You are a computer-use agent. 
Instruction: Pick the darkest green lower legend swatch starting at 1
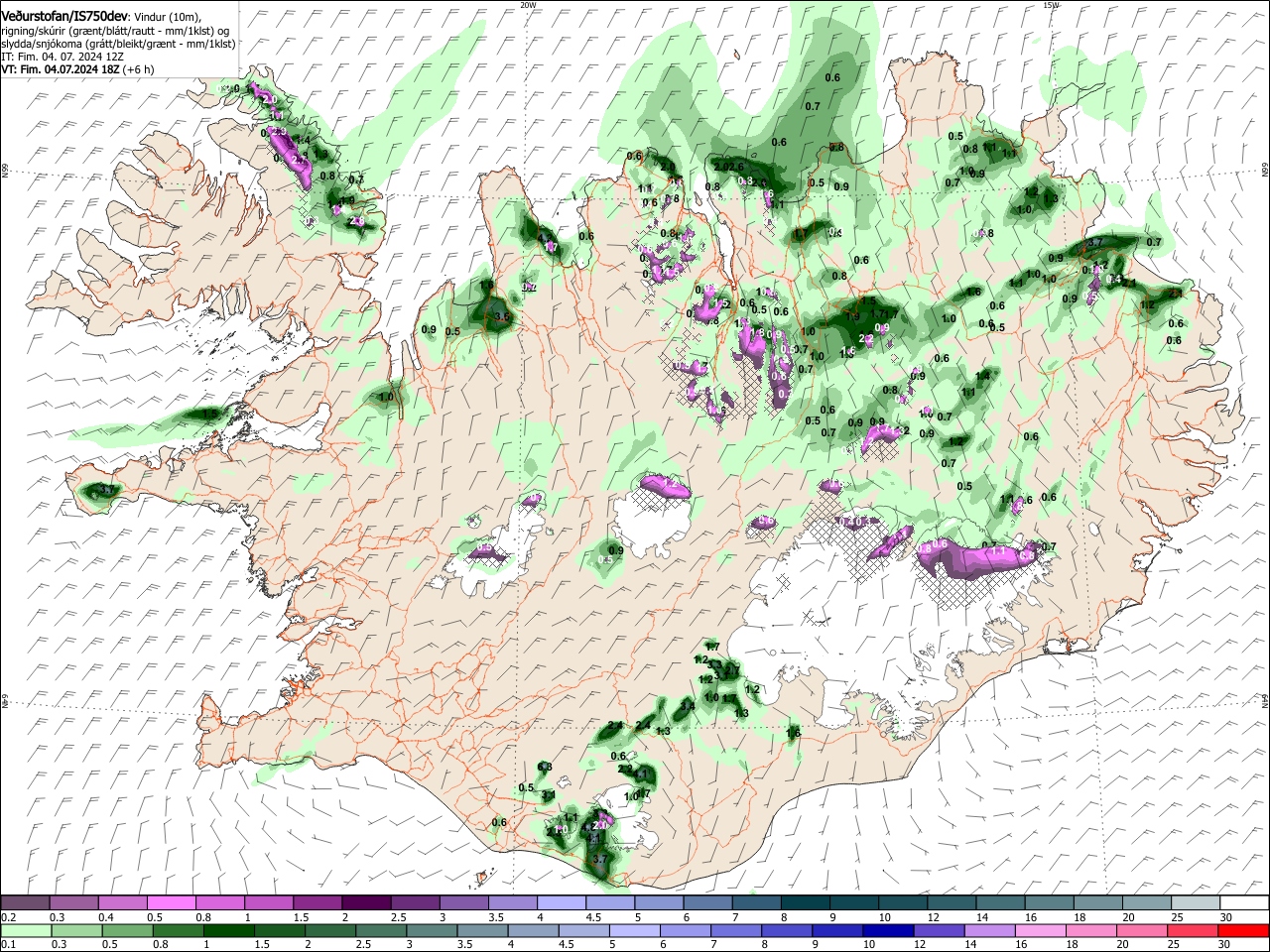(228, 931)
